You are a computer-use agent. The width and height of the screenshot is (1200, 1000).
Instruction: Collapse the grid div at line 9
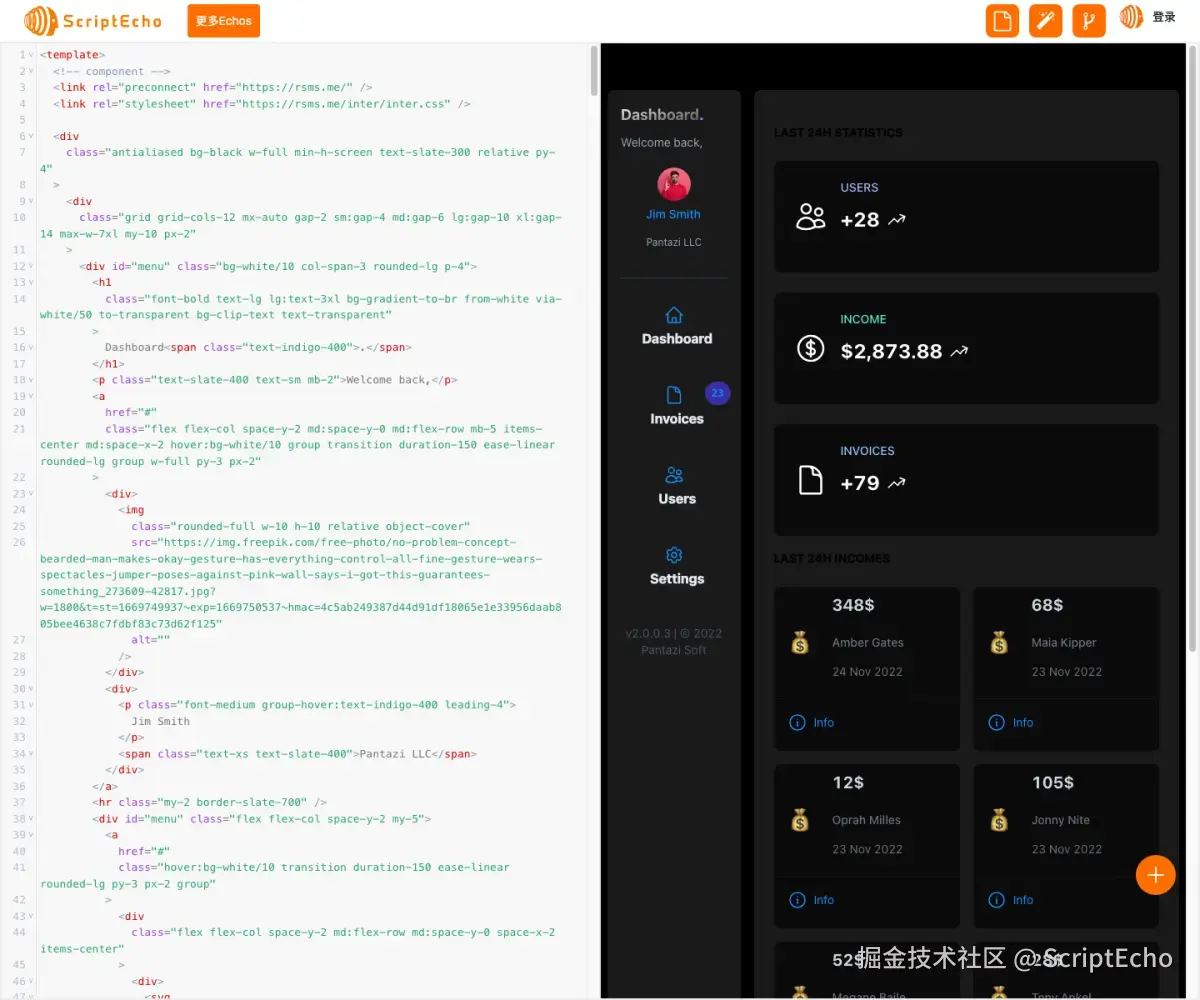(32, 201)
